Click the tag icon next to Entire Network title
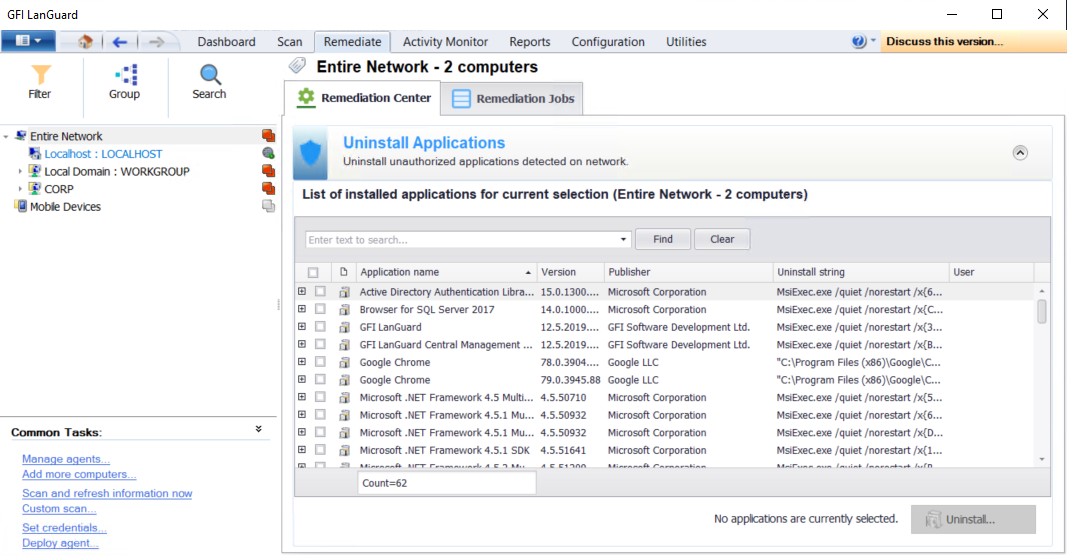This screenshot has height=555, width=1067. 297,66
